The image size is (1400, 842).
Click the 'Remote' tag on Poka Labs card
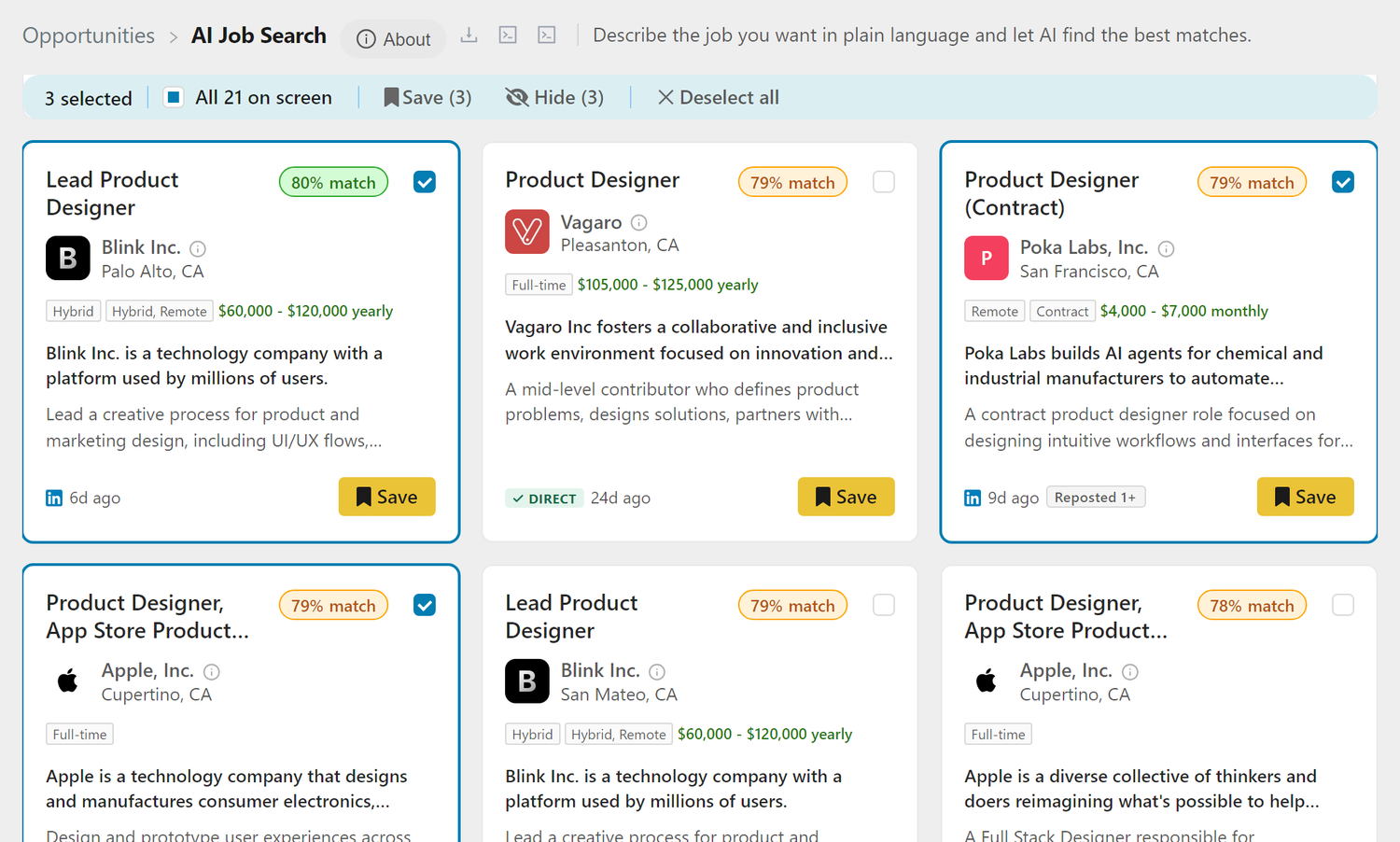995,311
